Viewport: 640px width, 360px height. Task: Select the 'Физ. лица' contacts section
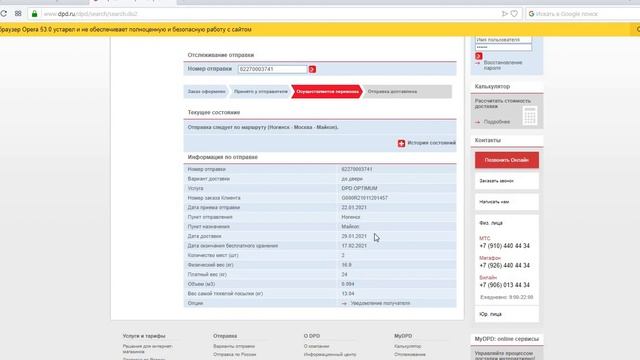(x=491, y=223)
